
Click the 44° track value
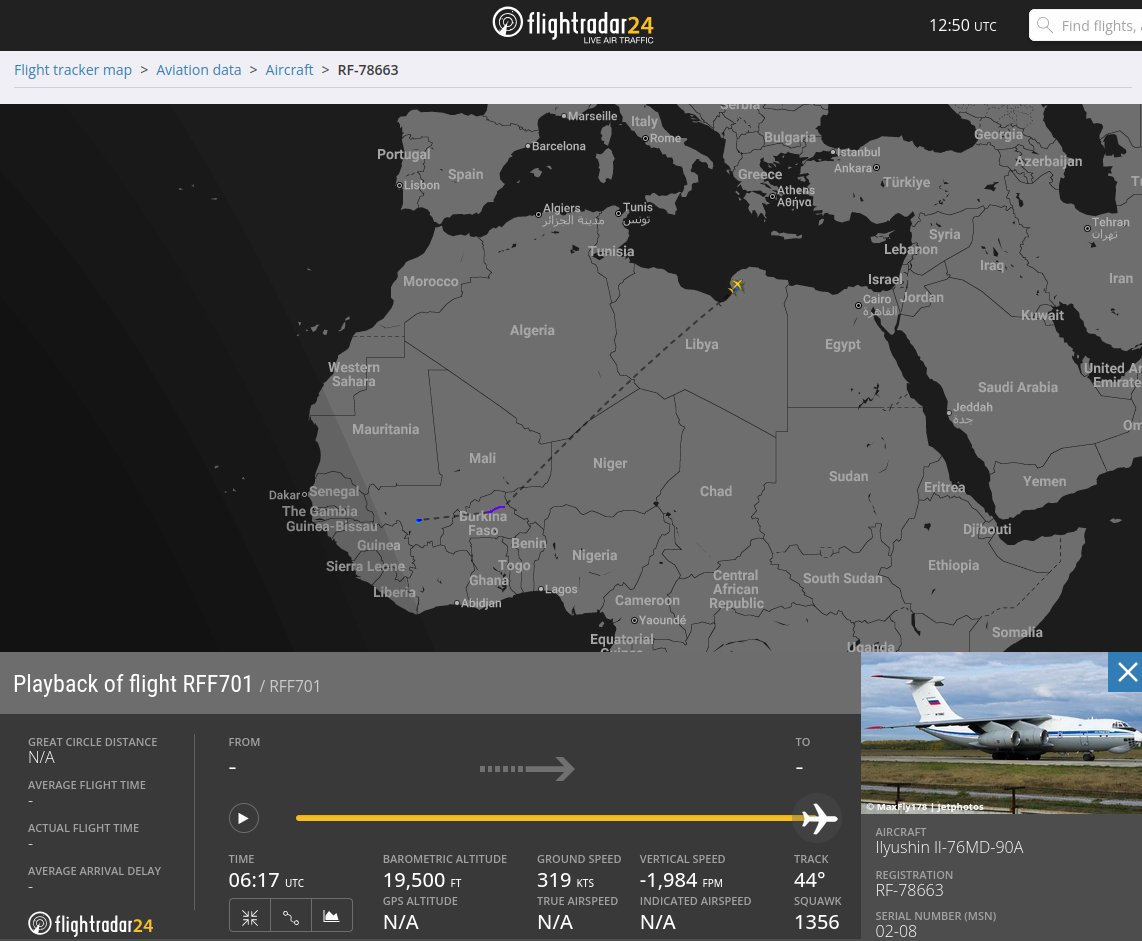pos(809,881)
